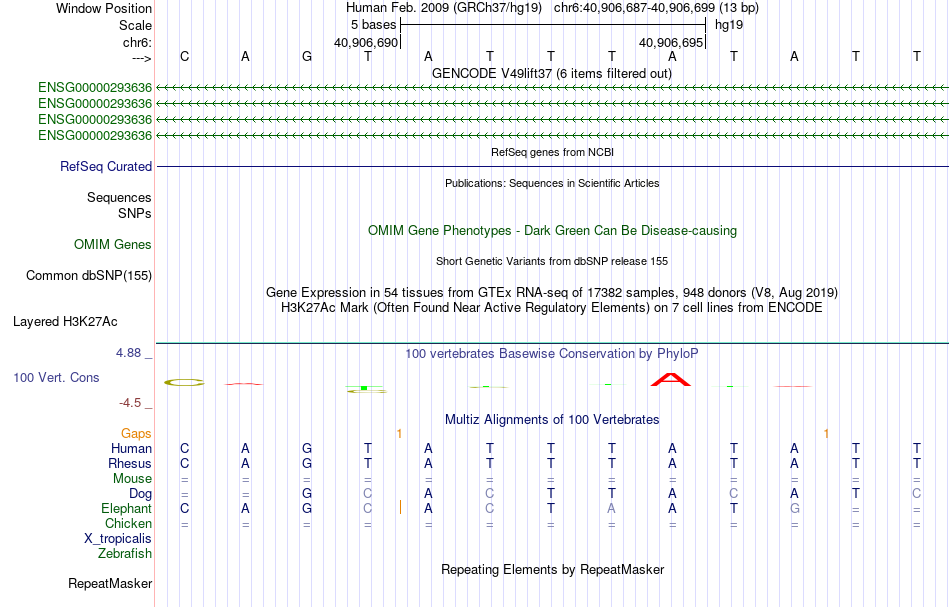Select the Zebrafish species label
The width and height of the screenshot is (950, 607).
tap(125, 553)
